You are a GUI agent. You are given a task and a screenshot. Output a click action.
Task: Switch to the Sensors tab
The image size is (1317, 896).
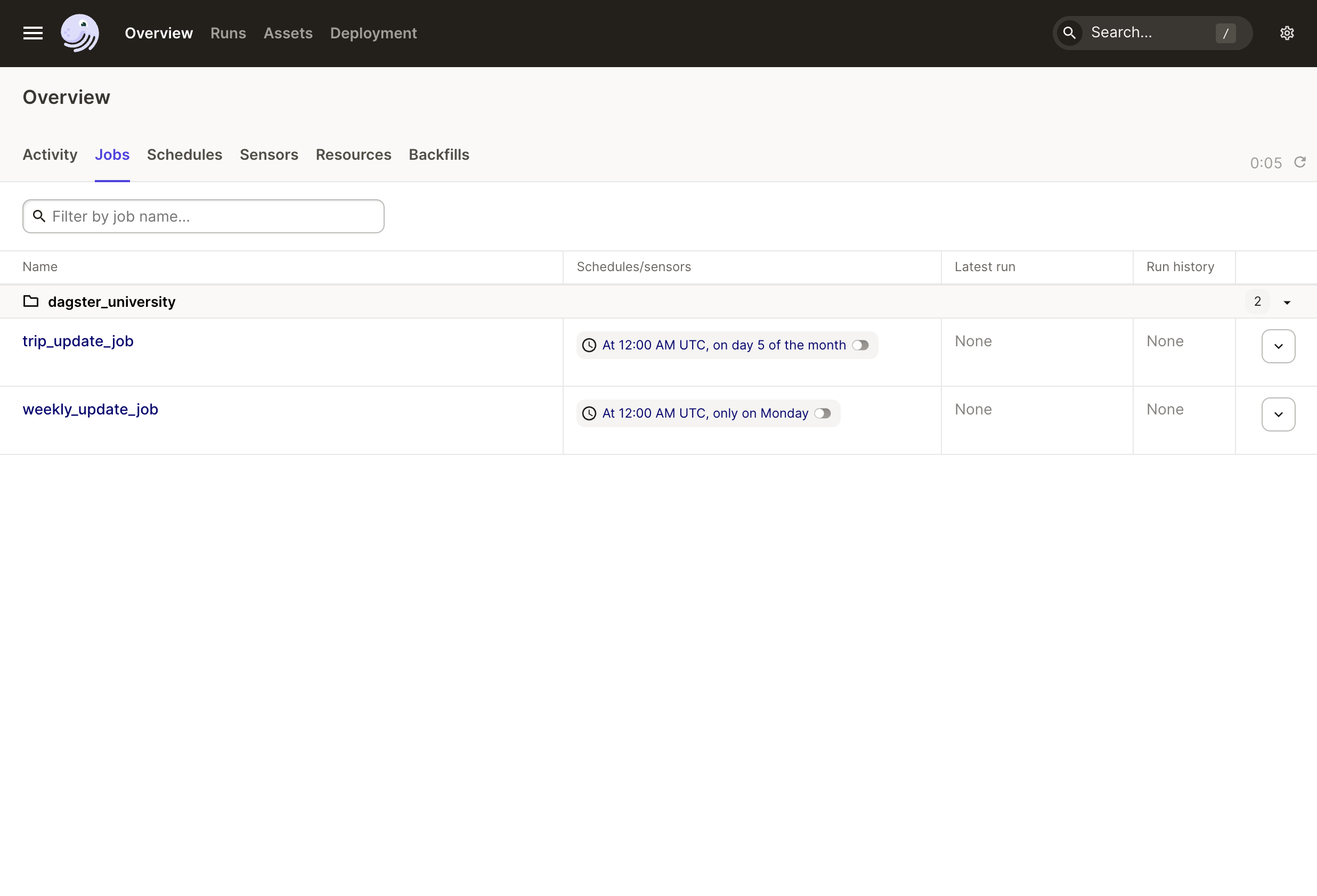point(269,154)
